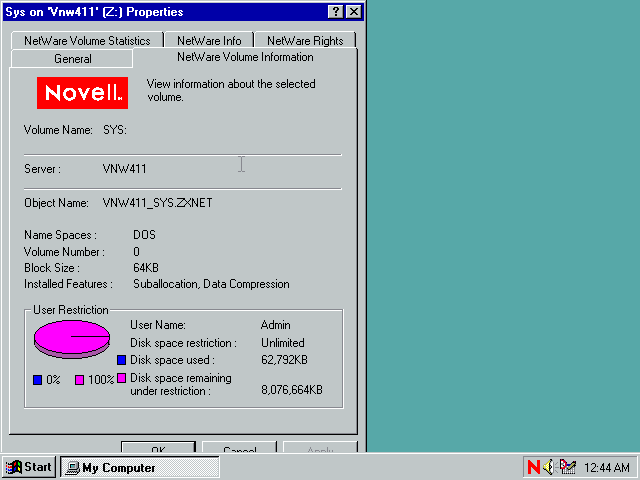
Task: Click the blue 0% legend swatch
Action: click(38, 380)
